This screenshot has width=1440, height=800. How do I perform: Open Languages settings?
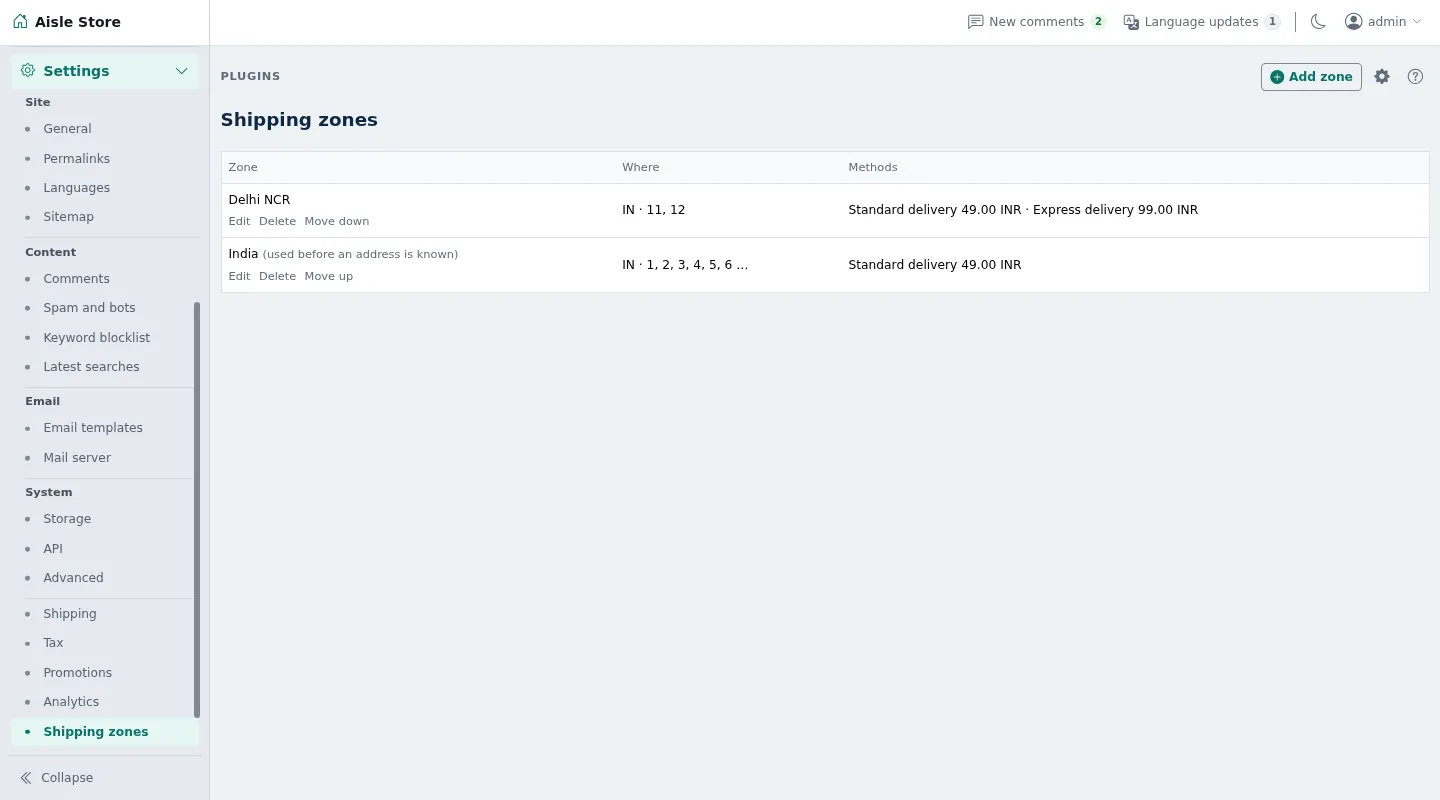(x=76, y=188)
